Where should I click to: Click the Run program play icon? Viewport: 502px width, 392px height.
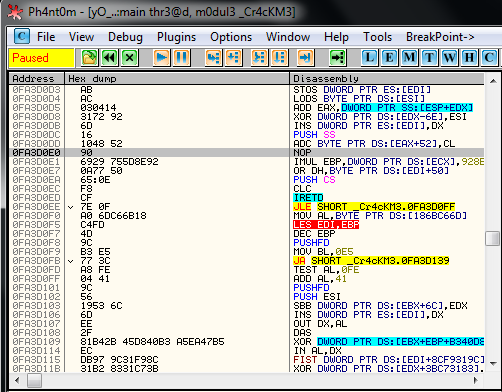coord(162,58)
